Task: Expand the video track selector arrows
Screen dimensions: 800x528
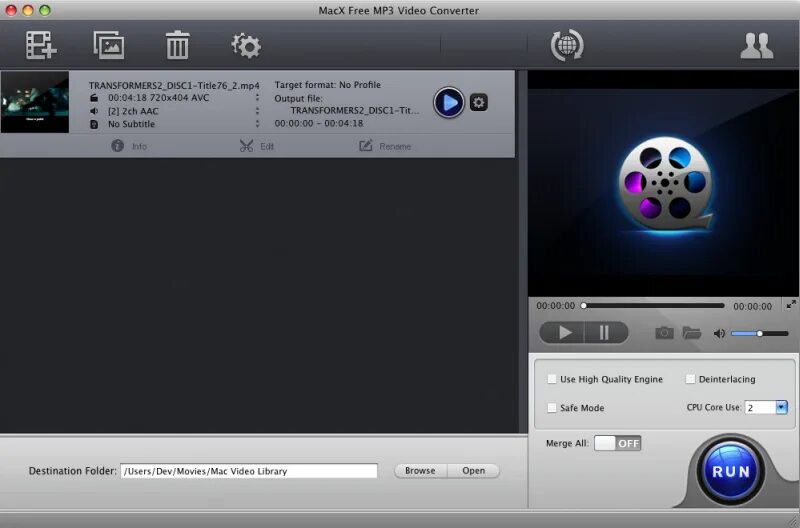Action: tap(257, 97)
